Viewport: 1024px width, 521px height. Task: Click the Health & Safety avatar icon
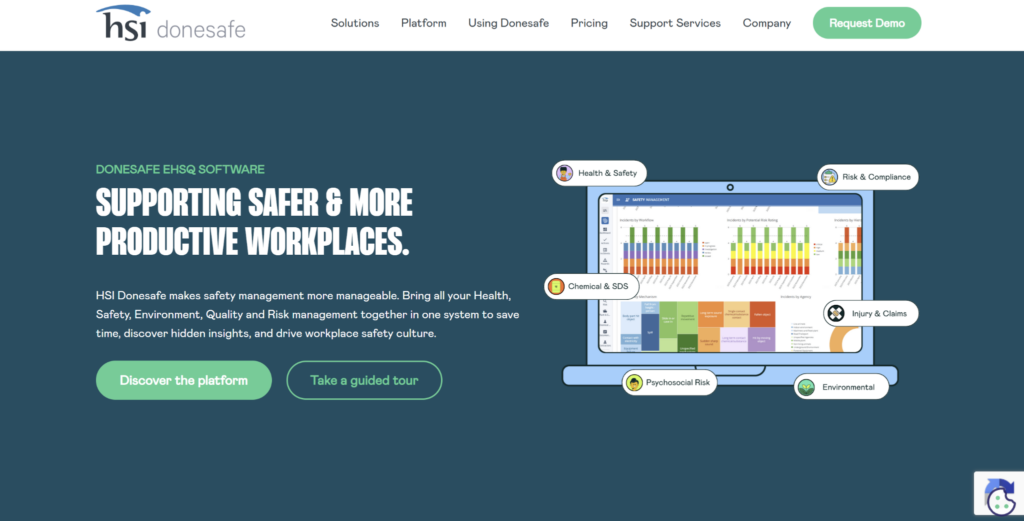564,173
